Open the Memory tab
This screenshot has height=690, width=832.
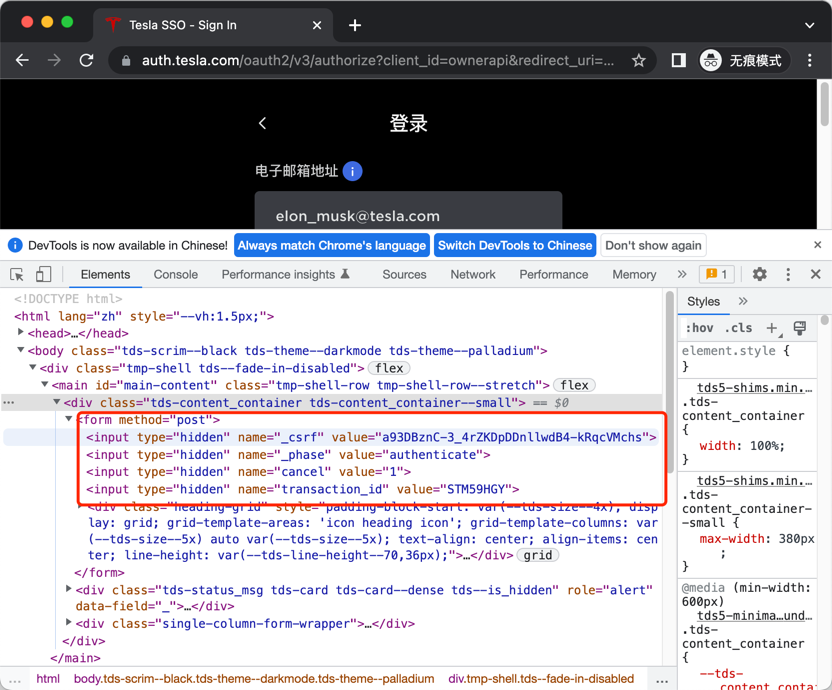click(x=634, y=274)
